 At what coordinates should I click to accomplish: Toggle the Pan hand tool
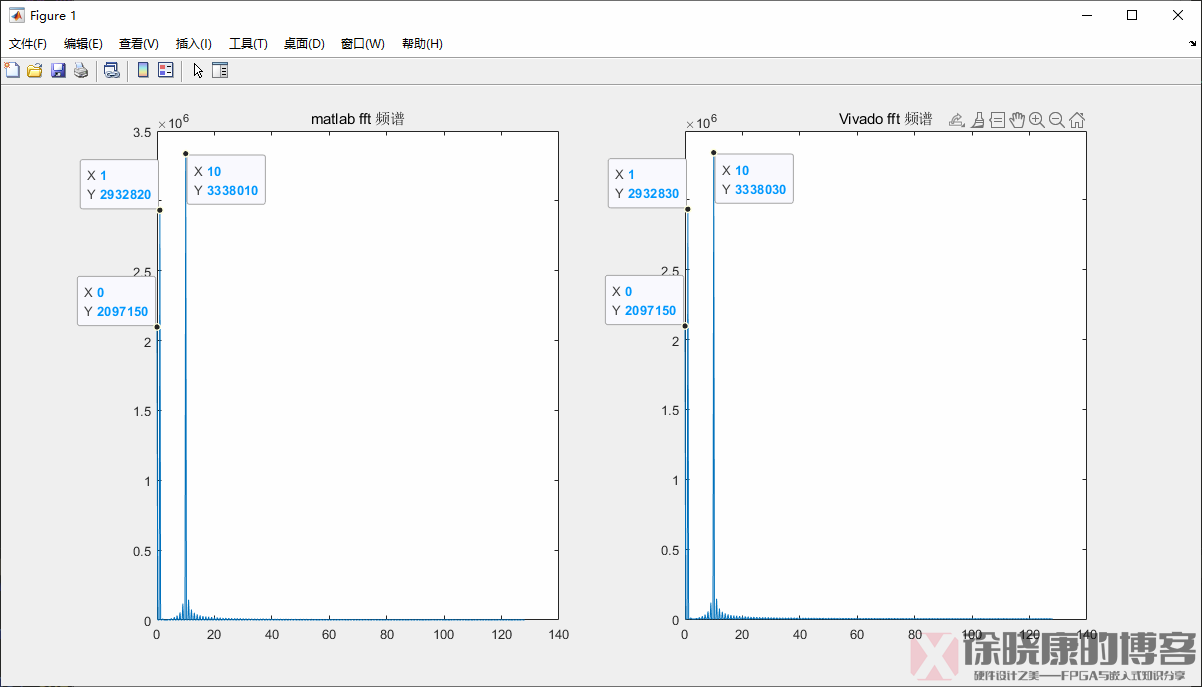[x=1017, y=119]
